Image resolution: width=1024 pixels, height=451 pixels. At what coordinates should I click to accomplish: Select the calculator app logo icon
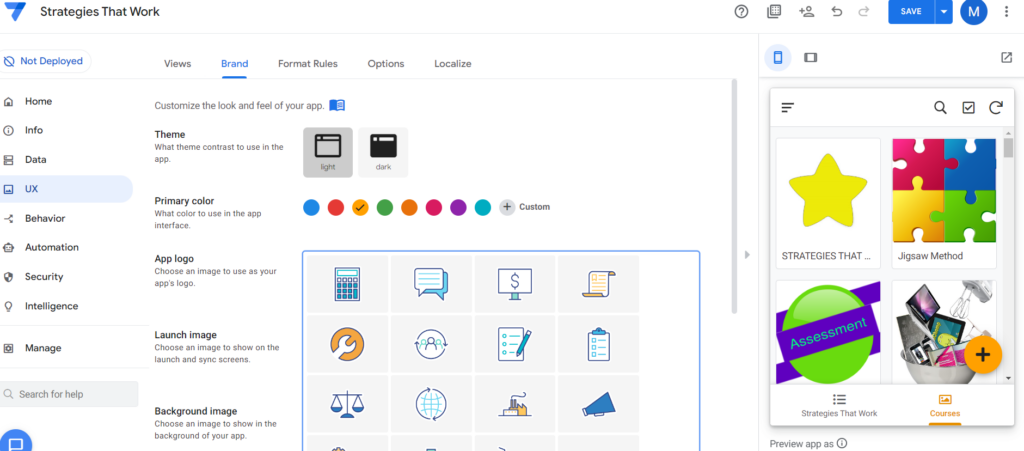coord(347,284)
